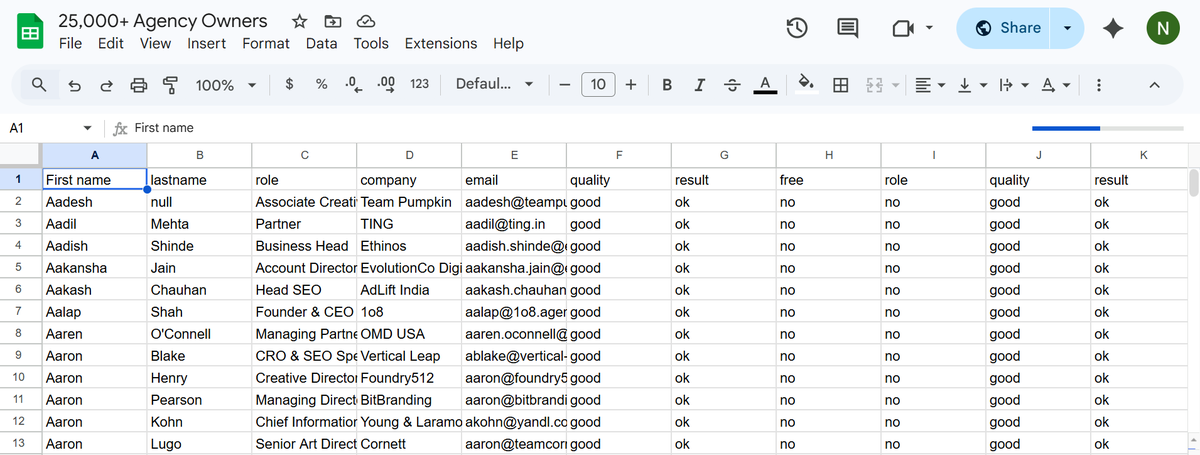Image resolution: width=1200 pixels, height=455 pixels.
Task: Select cell containing aadil@ting.in
Action: [x=514, y=224]
